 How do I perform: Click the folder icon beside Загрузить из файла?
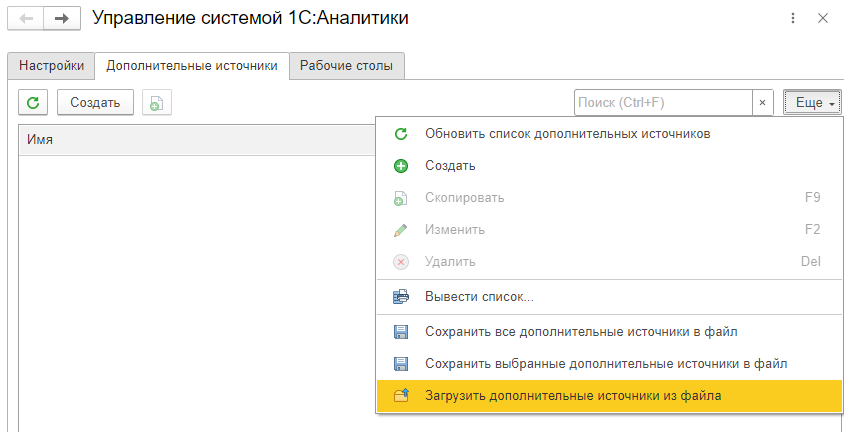point(401,396)
